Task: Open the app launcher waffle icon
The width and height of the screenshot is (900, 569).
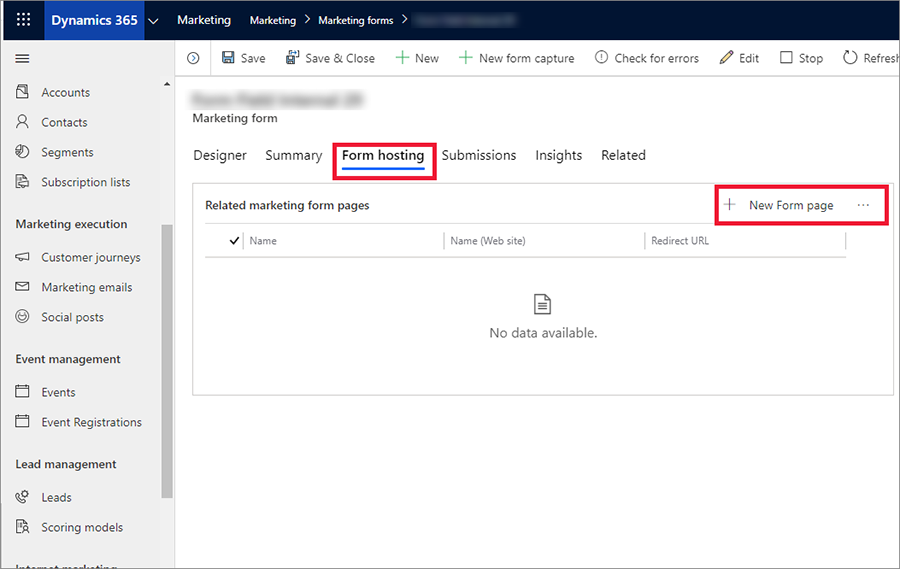Action: (x=24, y=20)
